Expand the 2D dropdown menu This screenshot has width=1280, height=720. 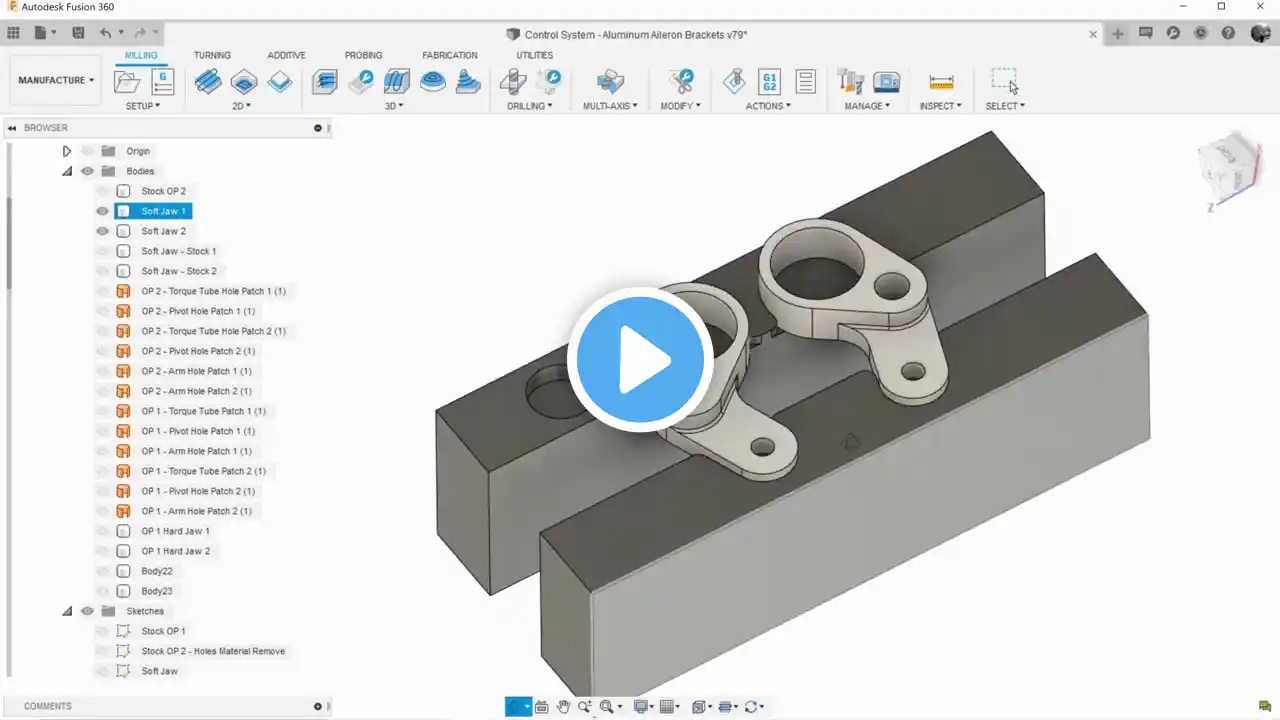click(x=241, y=106)
